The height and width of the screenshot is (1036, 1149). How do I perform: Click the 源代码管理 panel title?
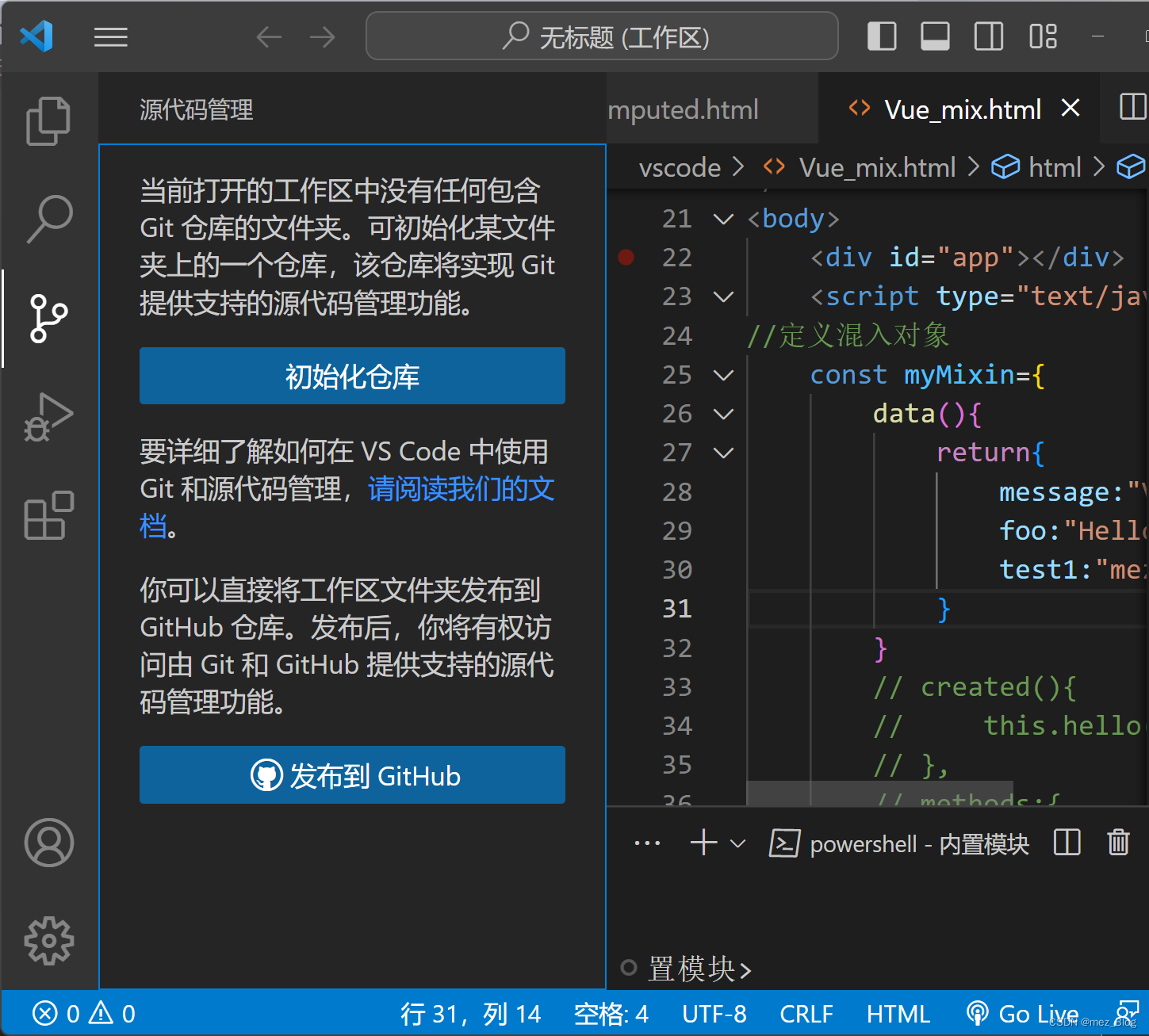(x=197, y=109)
